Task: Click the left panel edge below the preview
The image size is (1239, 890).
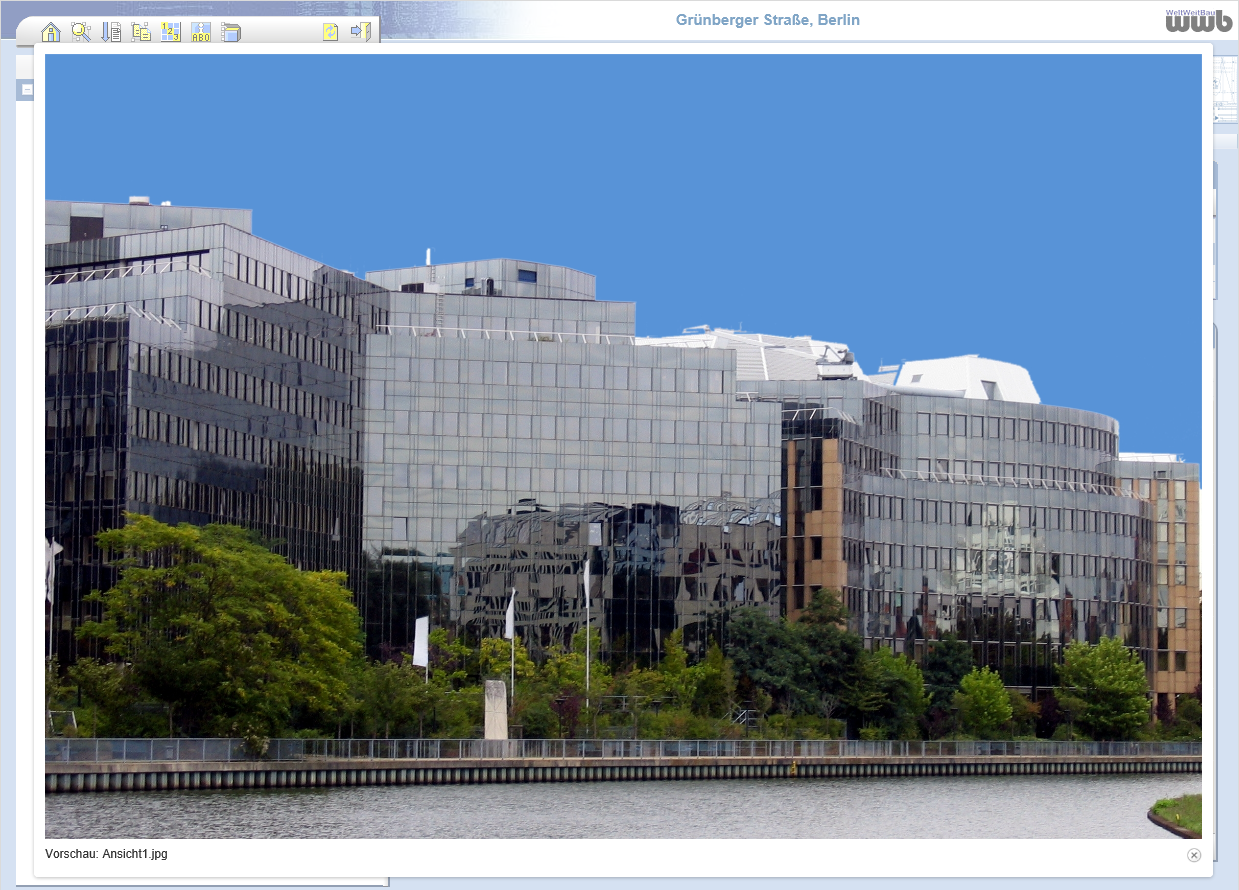Action: [x=200, y=882]
